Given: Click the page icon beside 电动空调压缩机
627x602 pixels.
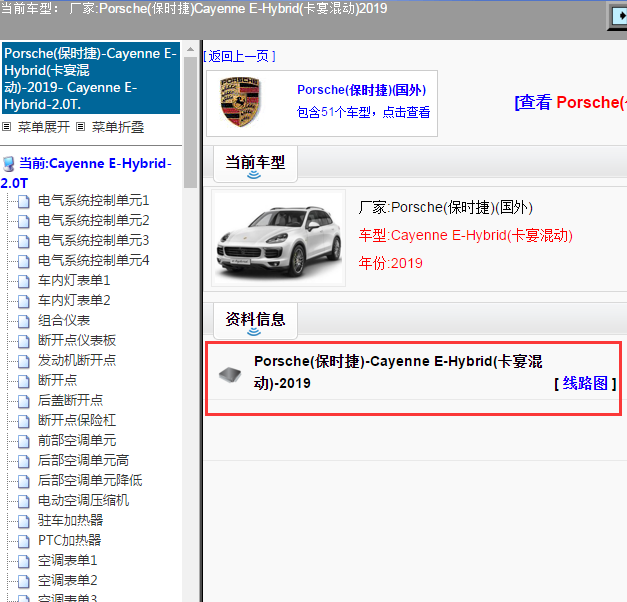Looking at the screenshot, I should [24, 501].
